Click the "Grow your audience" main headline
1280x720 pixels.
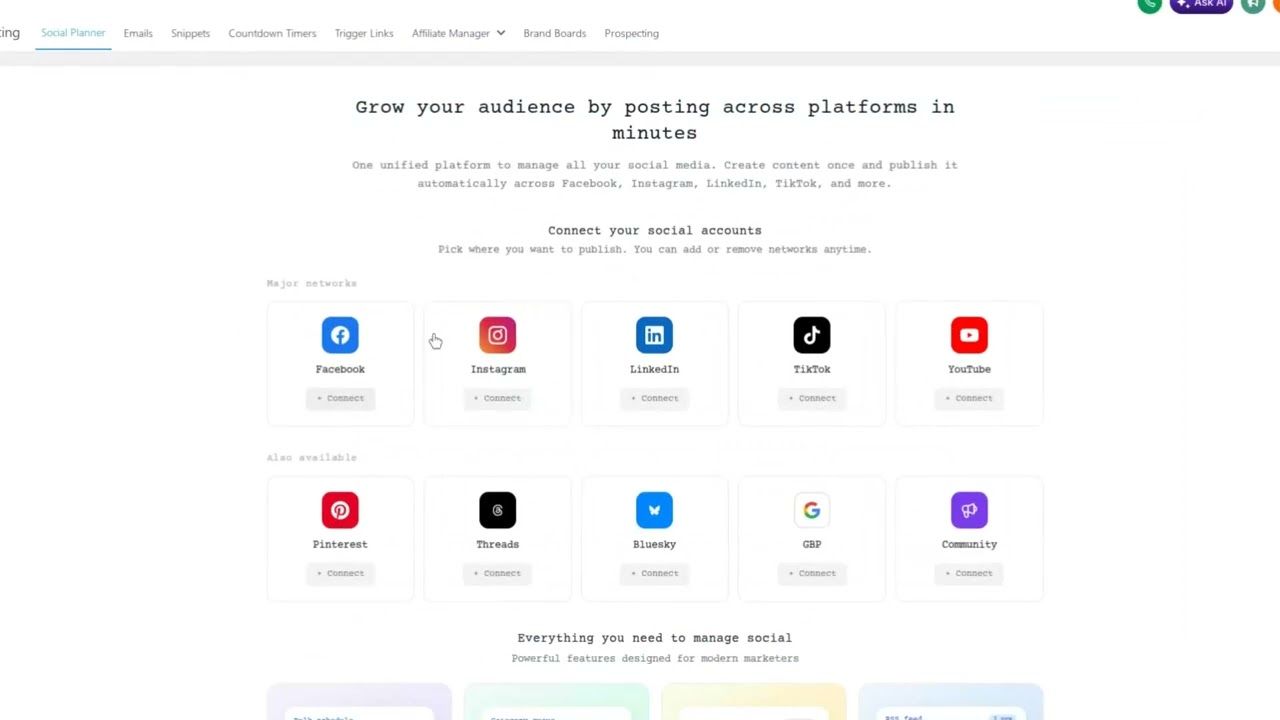tap(654, 119)
